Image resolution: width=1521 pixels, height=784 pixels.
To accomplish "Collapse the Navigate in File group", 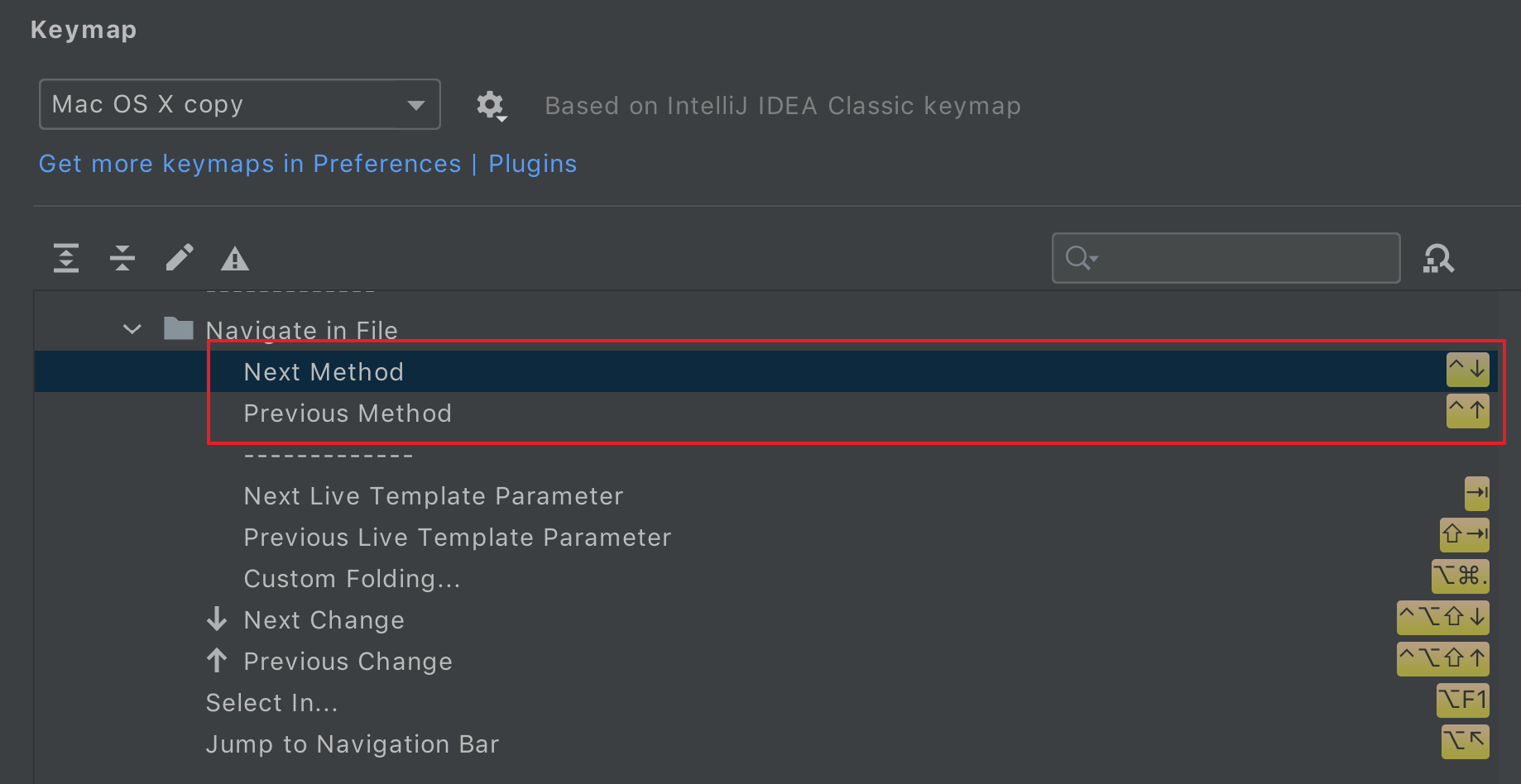I will (x=132, y=329).
